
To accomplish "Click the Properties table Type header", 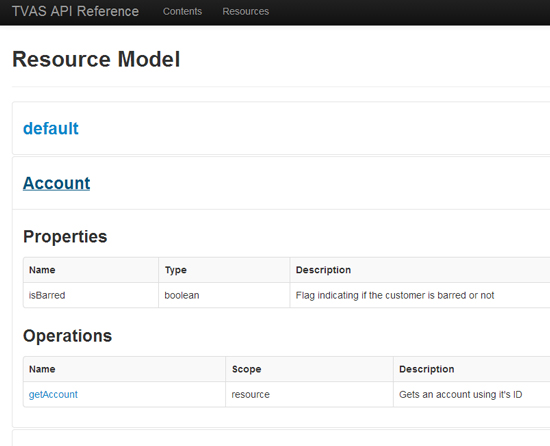I will click(176, 270).
